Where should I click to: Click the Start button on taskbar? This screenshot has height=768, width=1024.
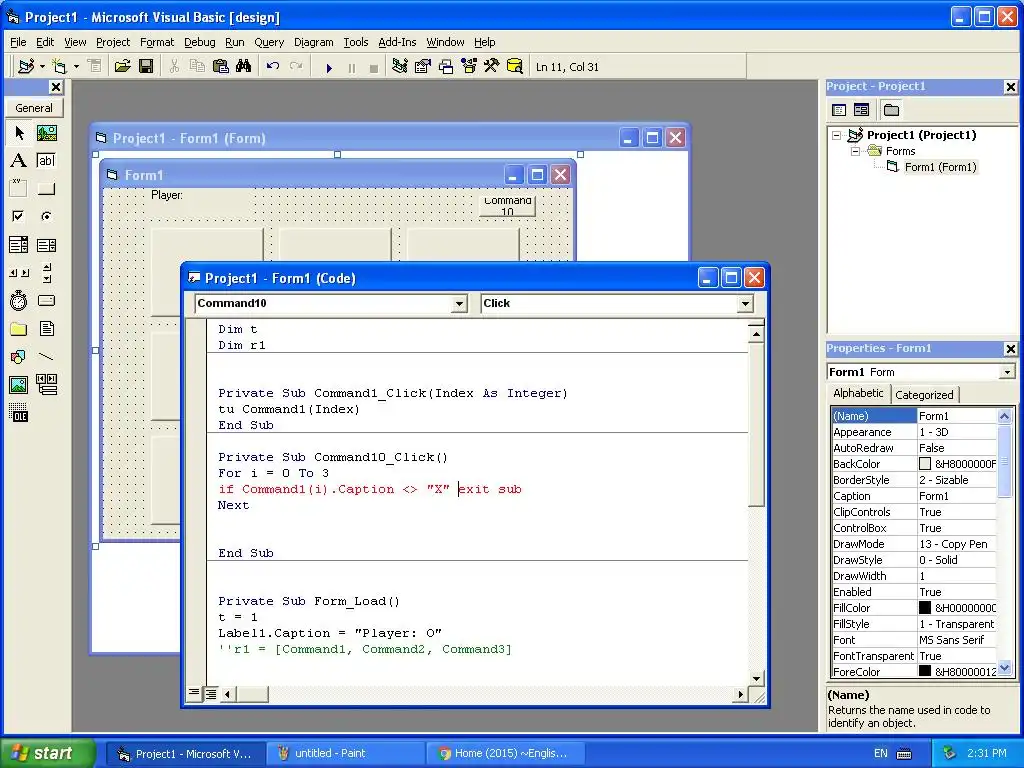48,753
